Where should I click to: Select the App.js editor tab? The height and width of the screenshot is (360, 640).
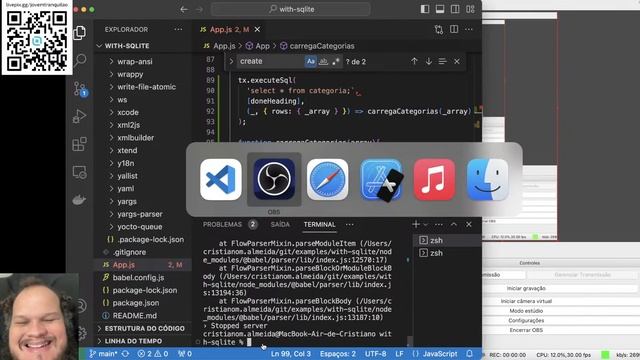pyautogui.click(x=230, y=29)
